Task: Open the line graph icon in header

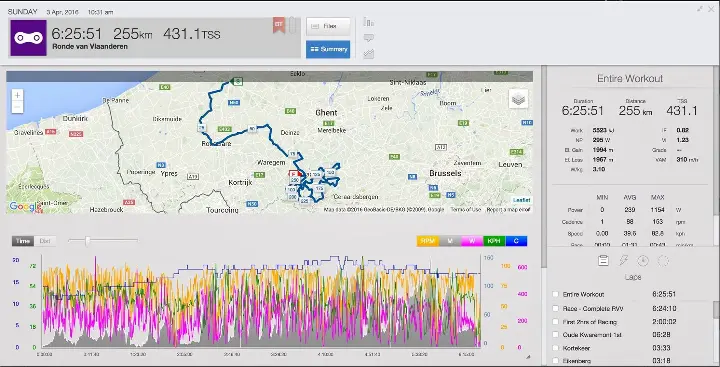Action: click(x=368, y=54)
